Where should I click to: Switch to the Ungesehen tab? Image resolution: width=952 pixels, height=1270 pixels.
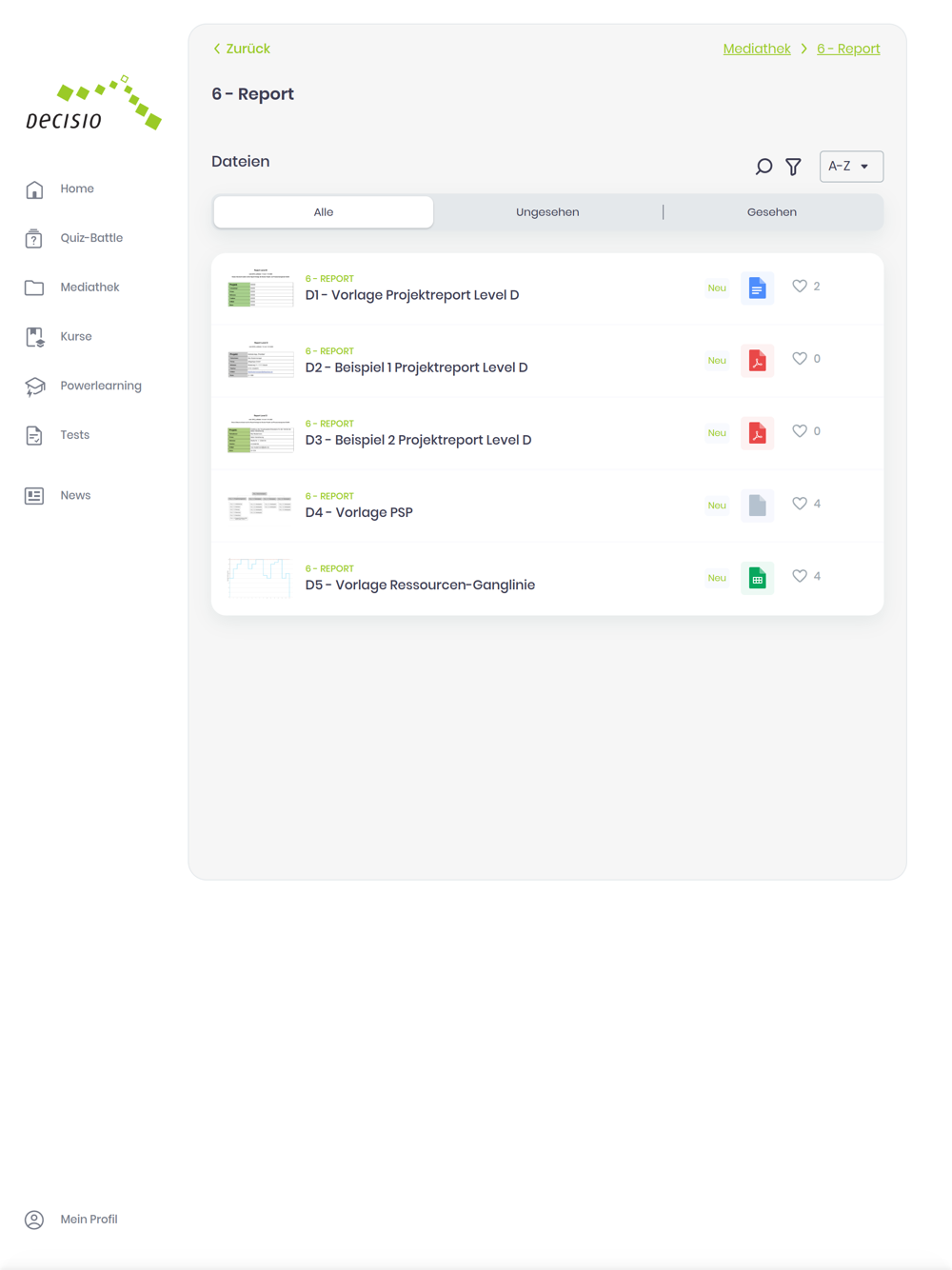coord(547,212)
